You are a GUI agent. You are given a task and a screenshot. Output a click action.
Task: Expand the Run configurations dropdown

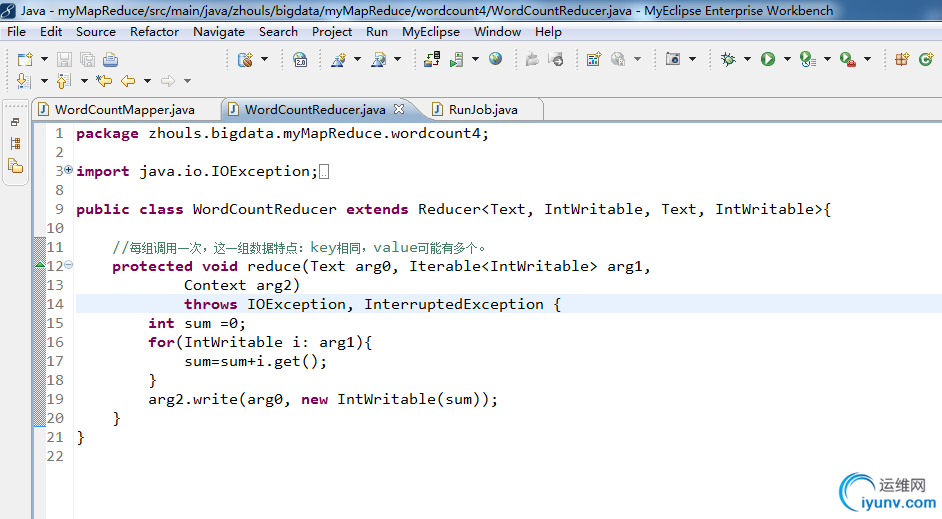pos(787,59)
